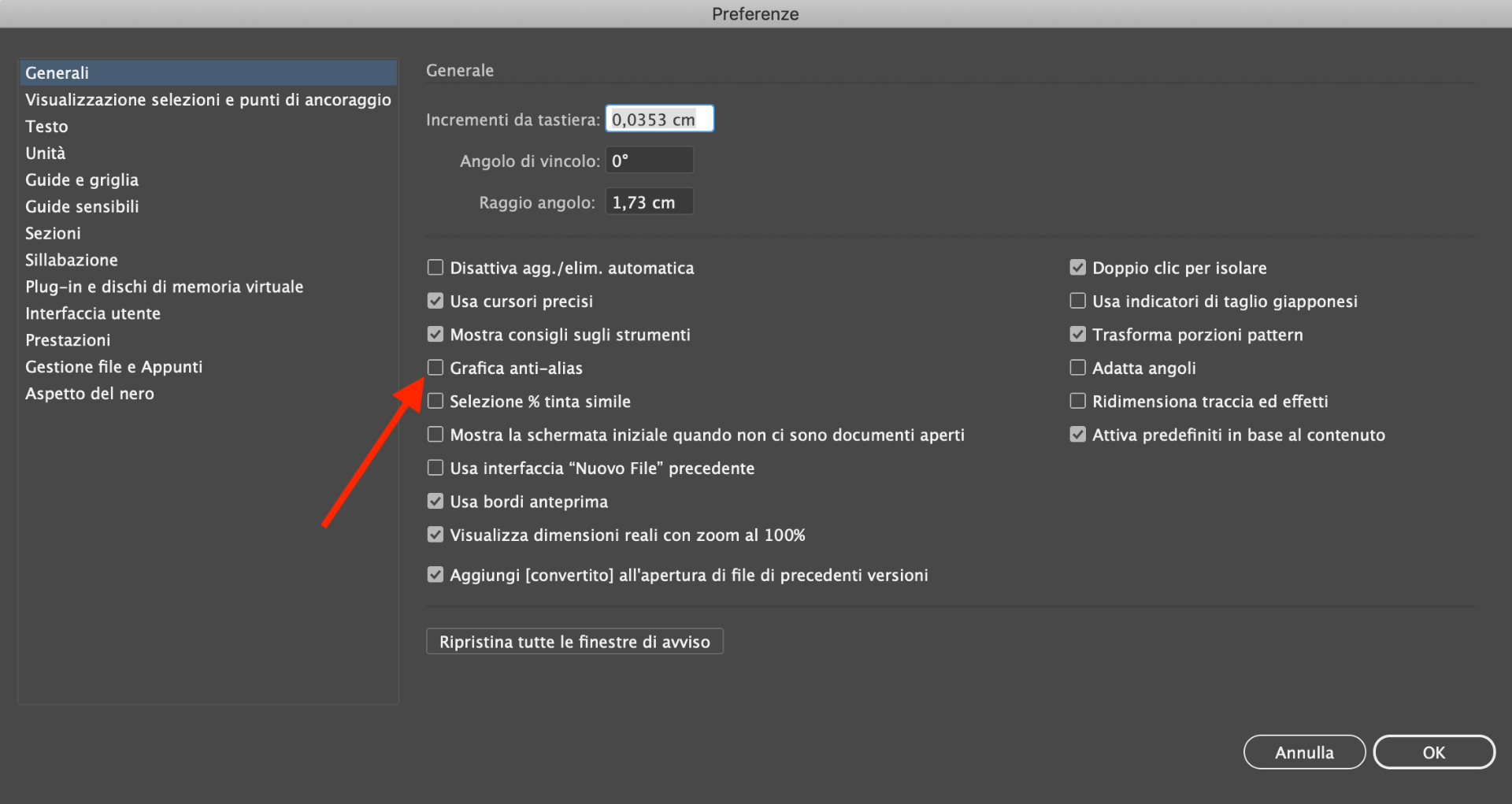The image size is (1512, 804).
Task: Enable Ridimensiona traccia ed effetti checkbox
Action: tap(1078, 401)
